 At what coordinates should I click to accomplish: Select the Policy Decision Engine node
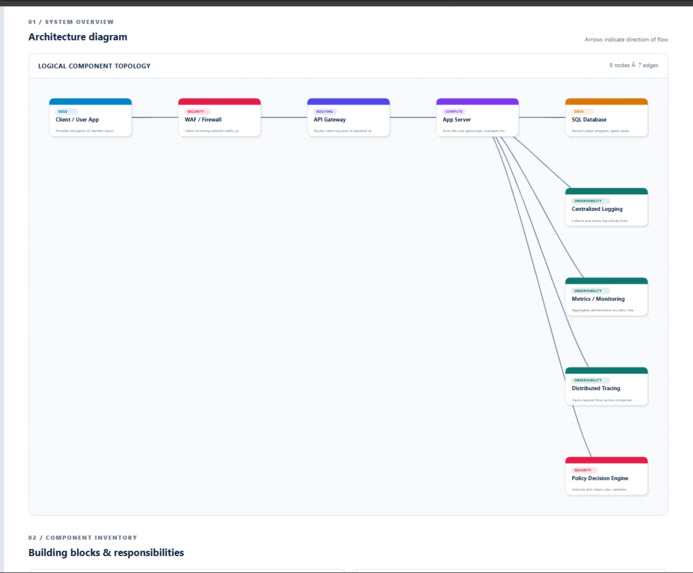point(607,477)
